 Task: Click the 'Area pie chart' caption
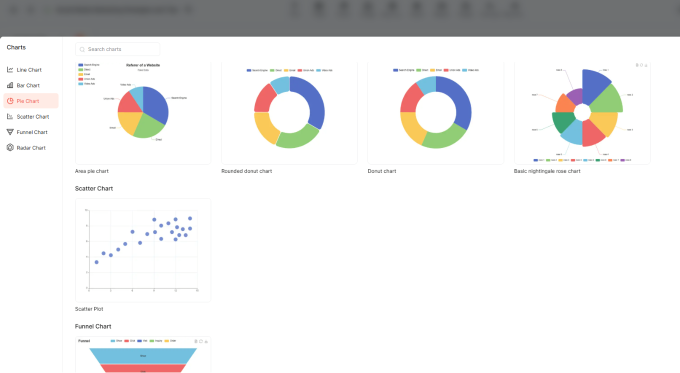click(x=92, y=171)
